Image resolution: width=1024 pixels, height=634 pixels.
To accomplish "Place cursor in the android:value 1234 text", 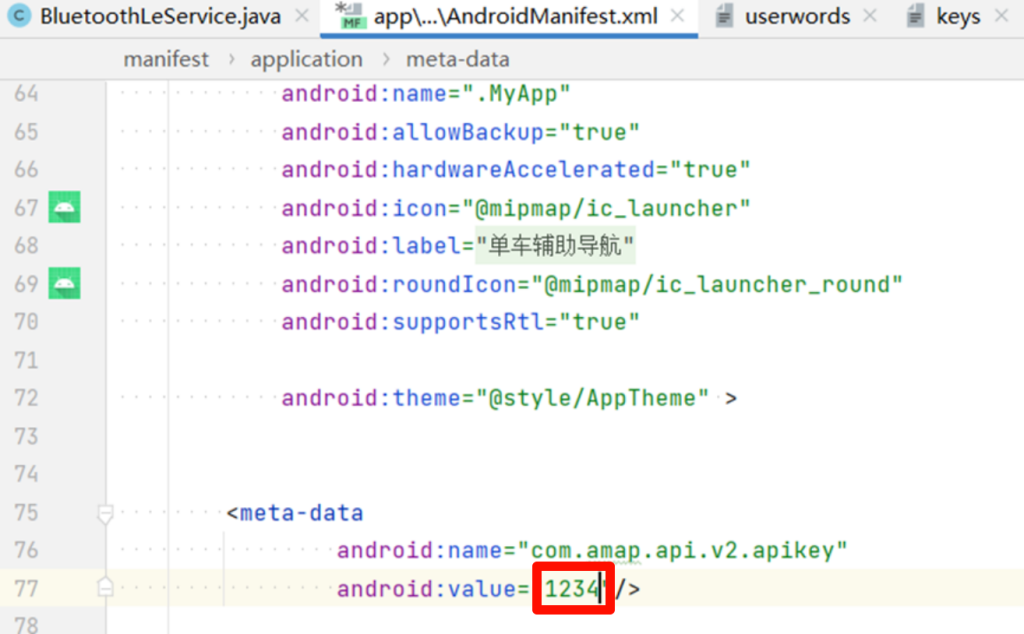I will point(570,589).
